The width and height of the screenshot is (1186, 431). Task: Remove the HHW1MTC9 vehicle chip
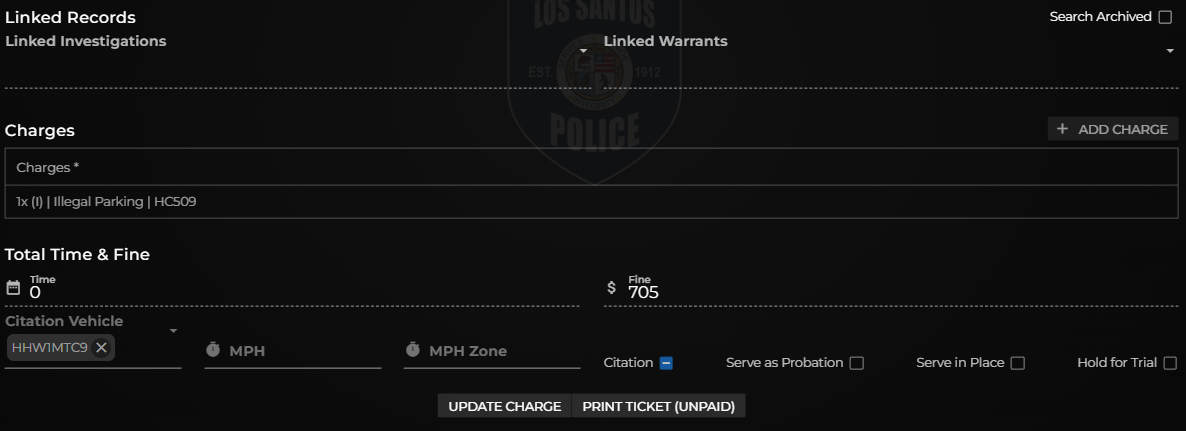(101, 348)
